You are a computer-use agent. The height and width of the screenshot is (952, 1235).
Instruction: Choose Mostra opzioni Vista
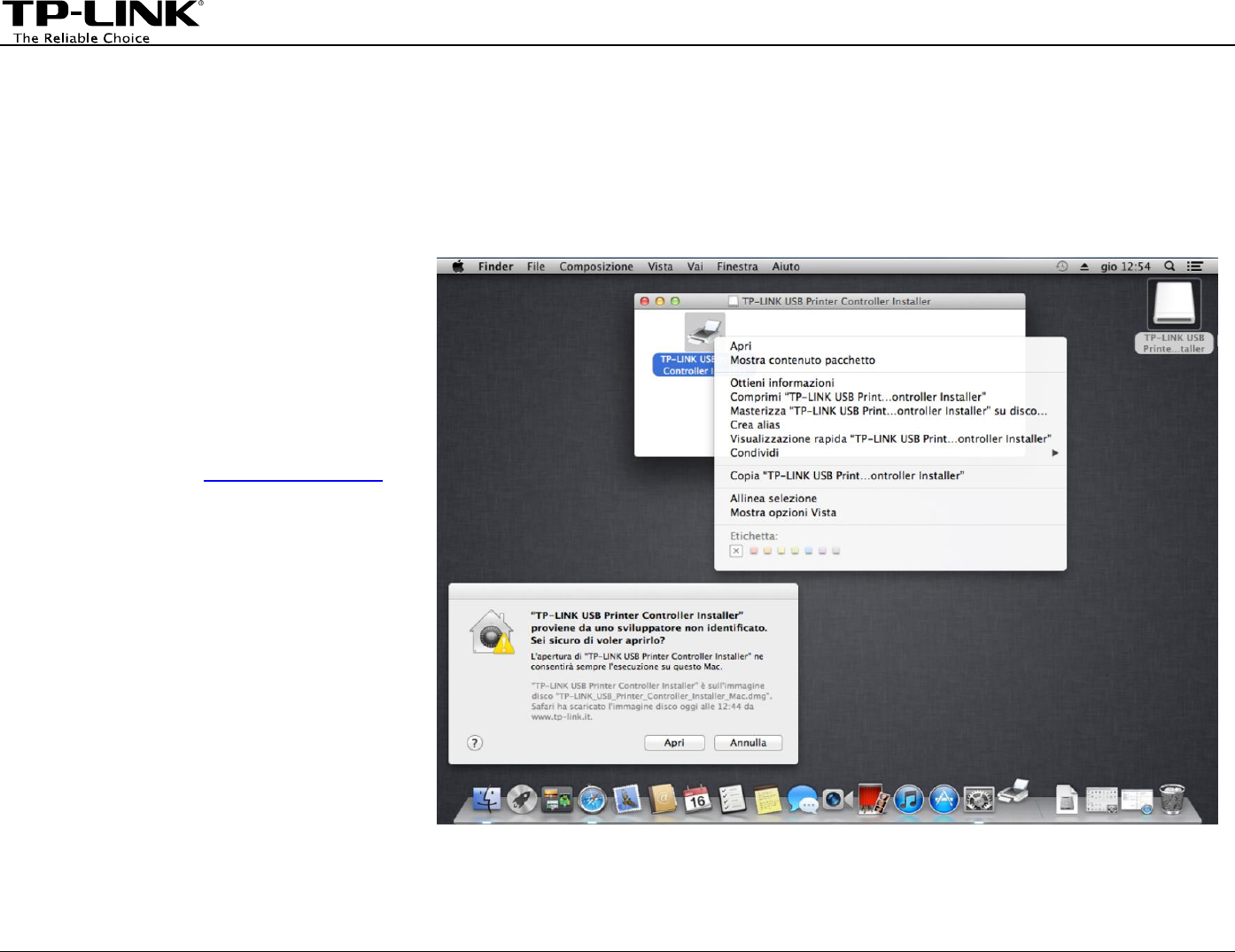pyautogui.click(x=890, y=513)
